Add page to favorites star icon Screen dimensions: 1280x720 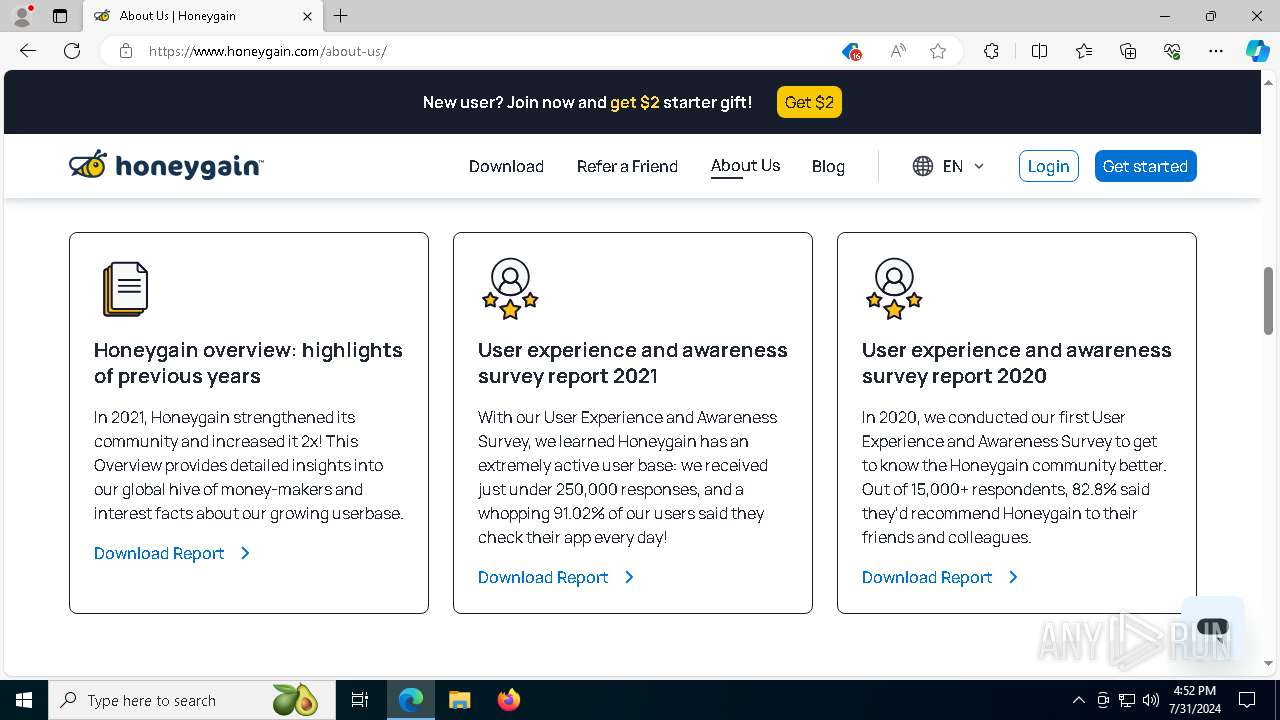tap(938, 51)
